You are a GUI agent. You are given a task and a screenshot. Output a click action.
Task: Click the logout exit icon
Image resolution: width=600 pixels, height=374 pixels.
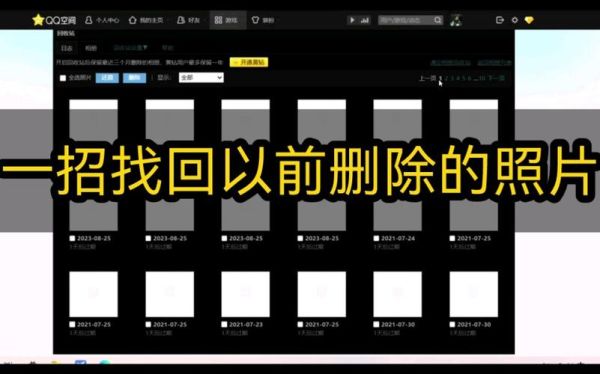pyautogui.click(x=499, y=20)
